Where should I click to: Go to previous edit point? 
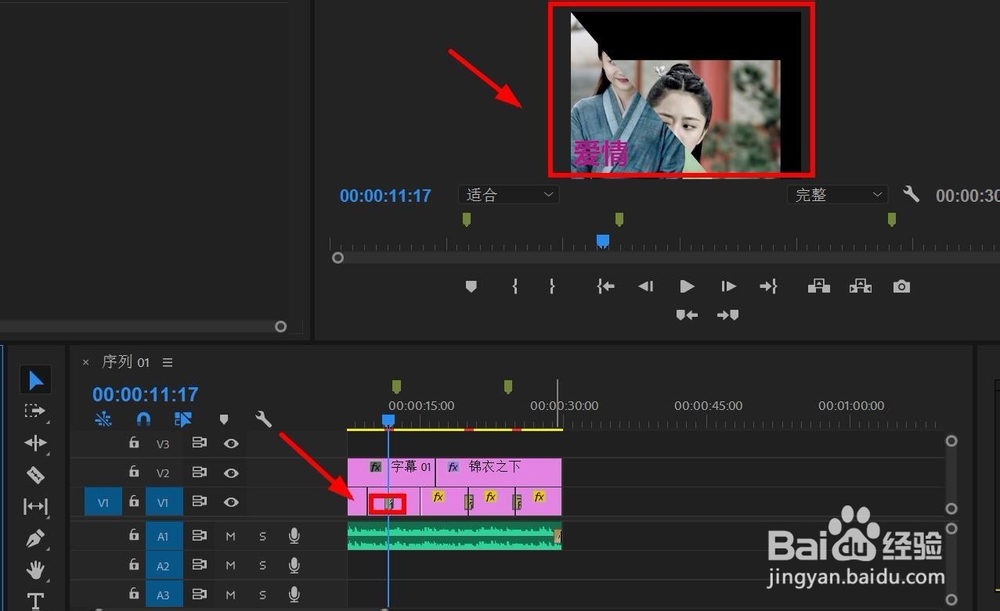click(687, 314)
